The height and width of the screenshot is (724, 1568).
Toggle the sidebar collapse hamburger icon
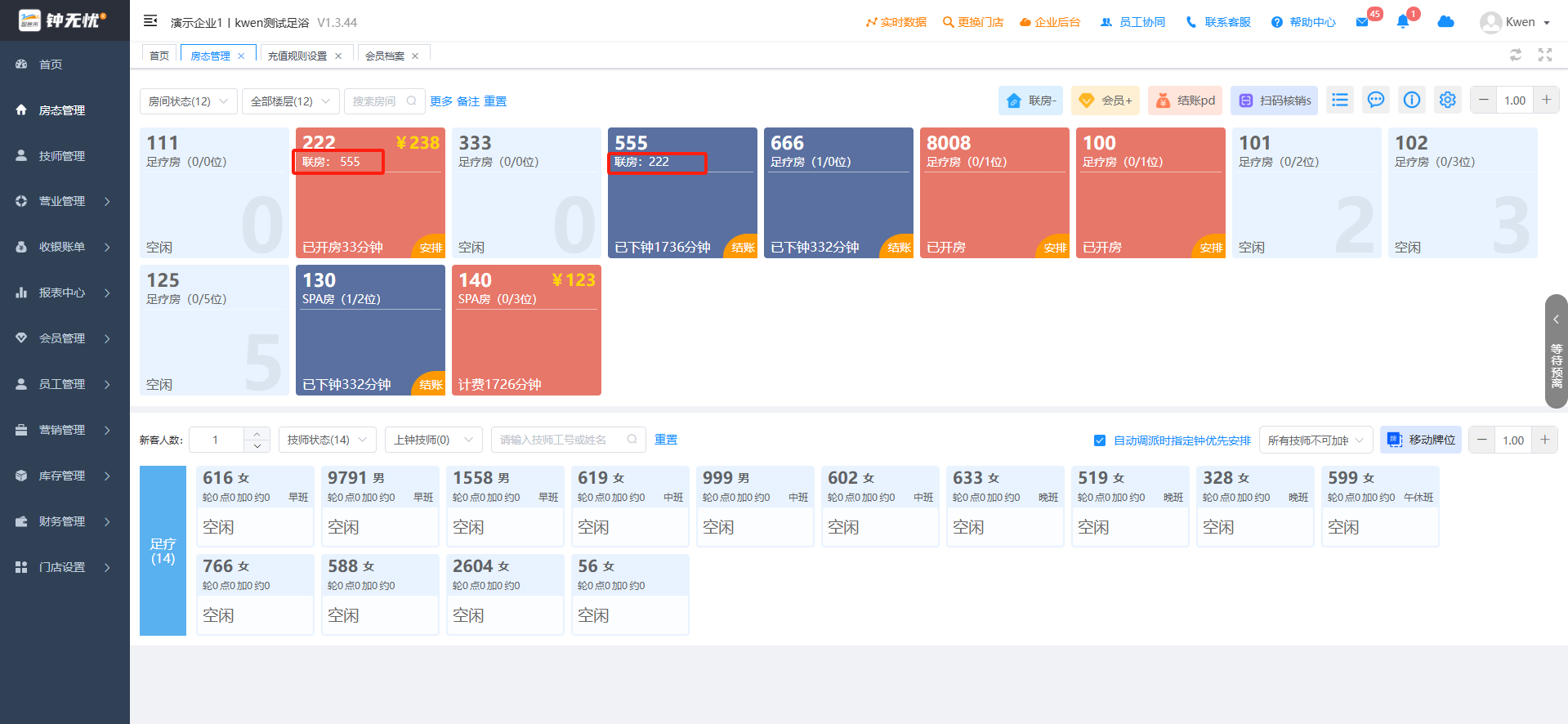pos(150,21)
